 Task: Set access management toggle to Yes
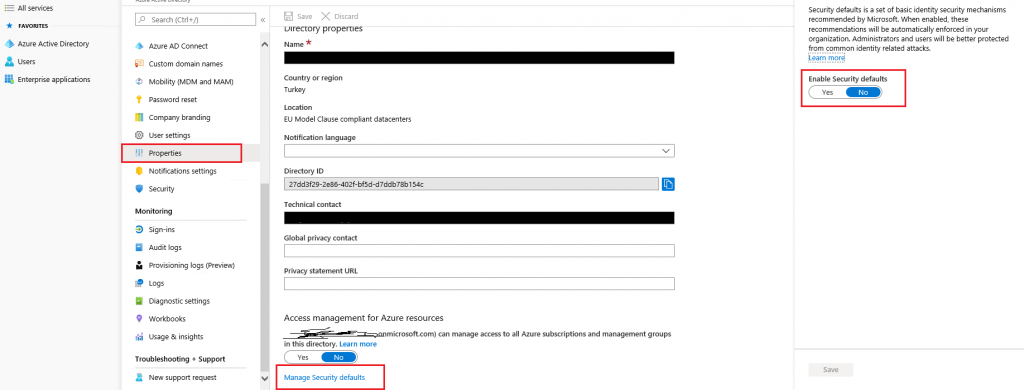tap(303, 357)
